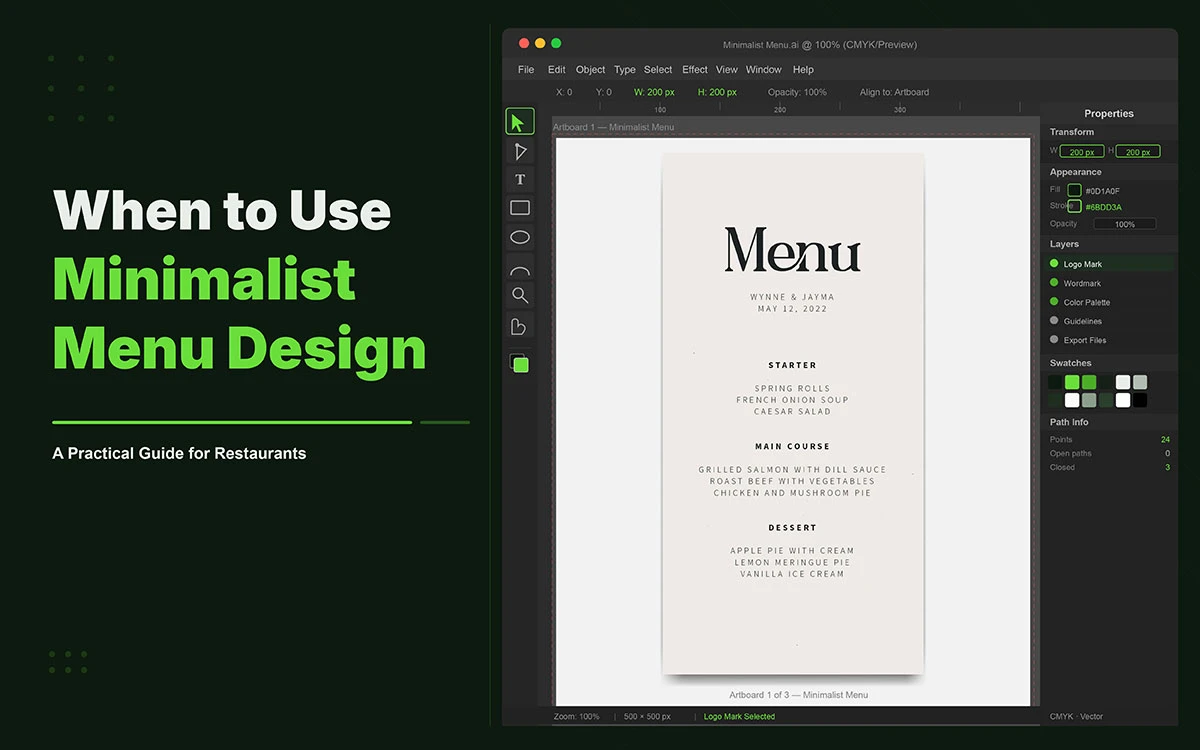
Task: Click the 'STARTER' heading on the artboard
Action: [x=792, y=366]
